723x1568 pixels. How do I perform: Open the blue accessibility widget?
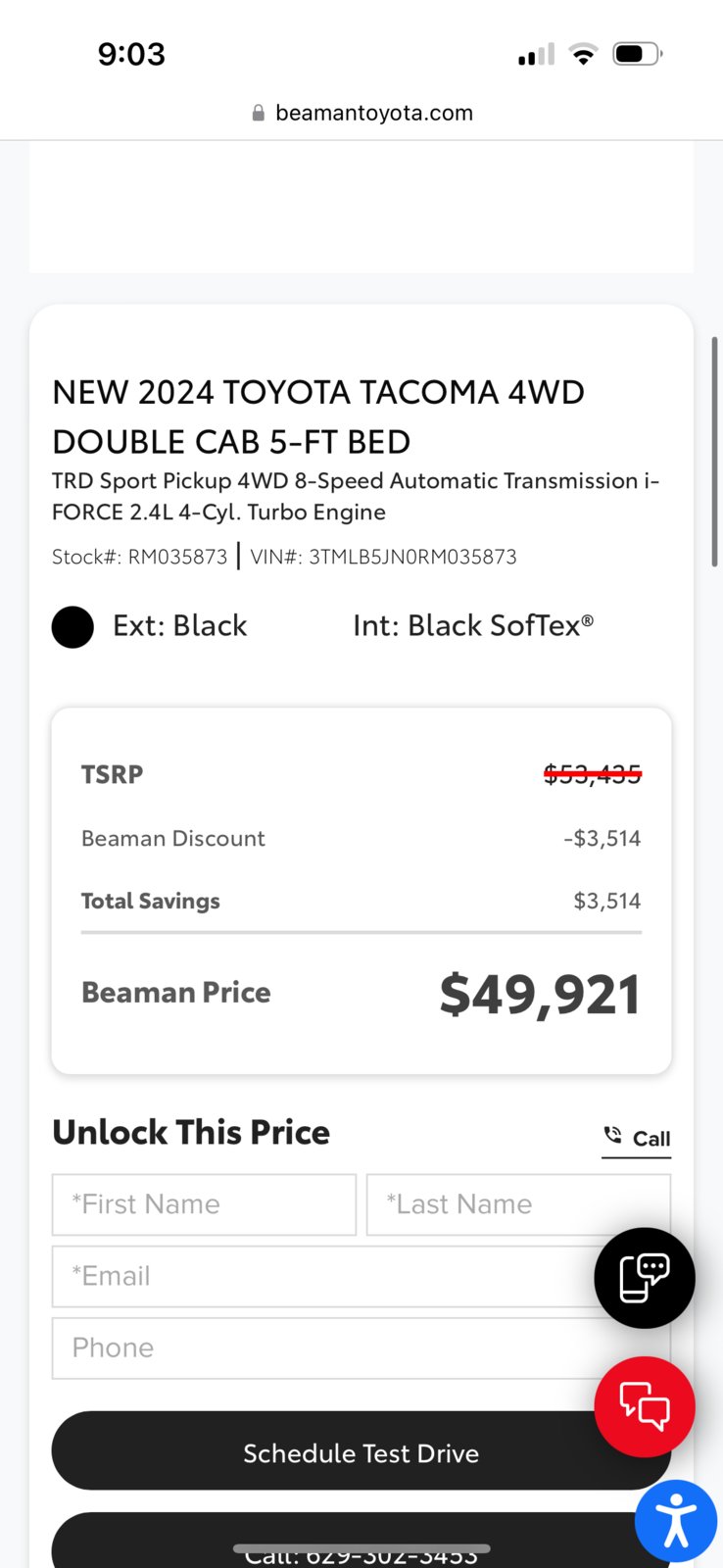[676, 1521]
